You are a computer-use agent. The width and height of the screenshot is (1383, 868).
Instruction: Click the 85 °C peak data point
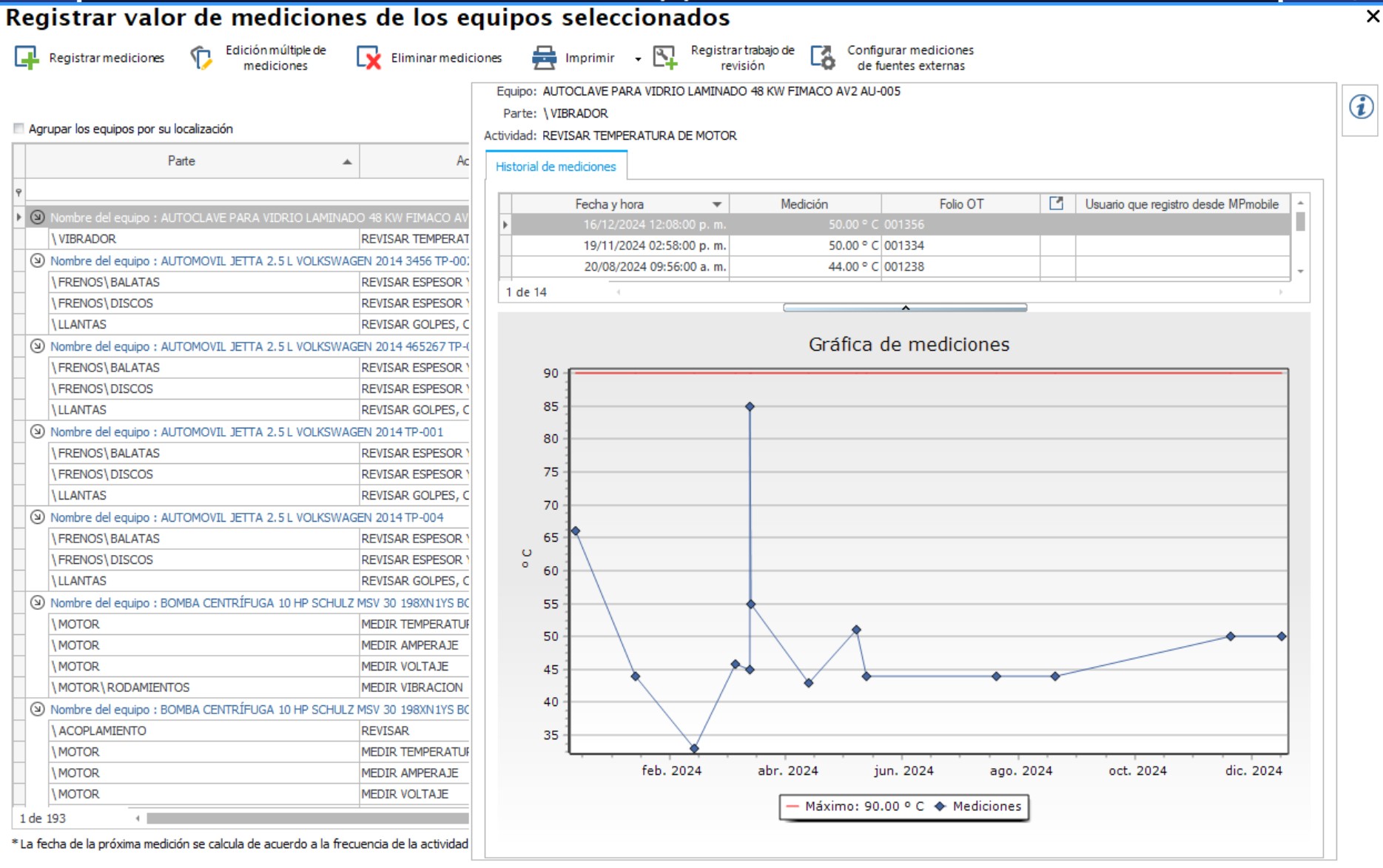750,406
